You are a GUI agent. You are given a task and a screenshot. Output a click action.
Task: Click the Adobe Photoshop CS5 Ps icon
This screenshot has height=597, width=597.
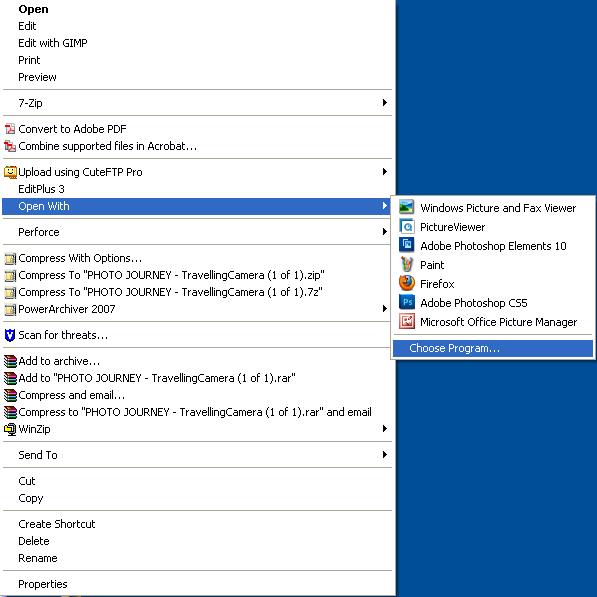tap(407, 302)
